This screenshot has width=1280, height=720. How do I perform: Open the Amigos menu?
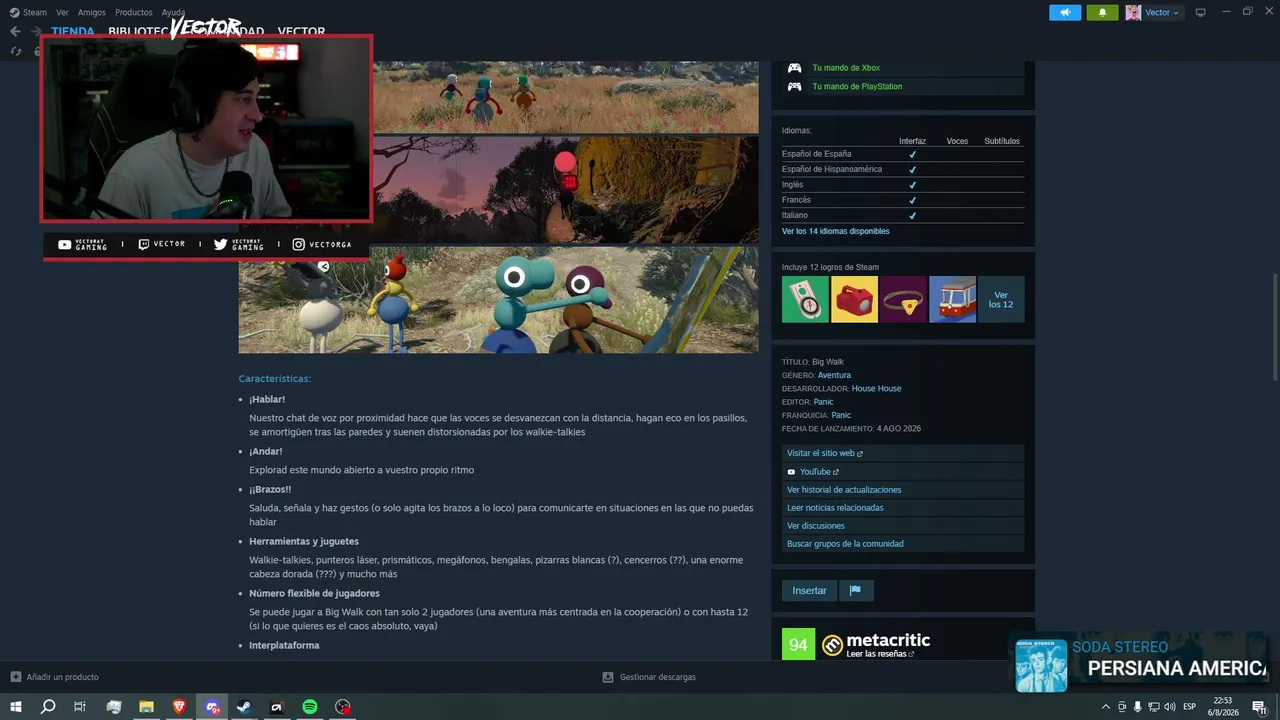coord(92,12)
